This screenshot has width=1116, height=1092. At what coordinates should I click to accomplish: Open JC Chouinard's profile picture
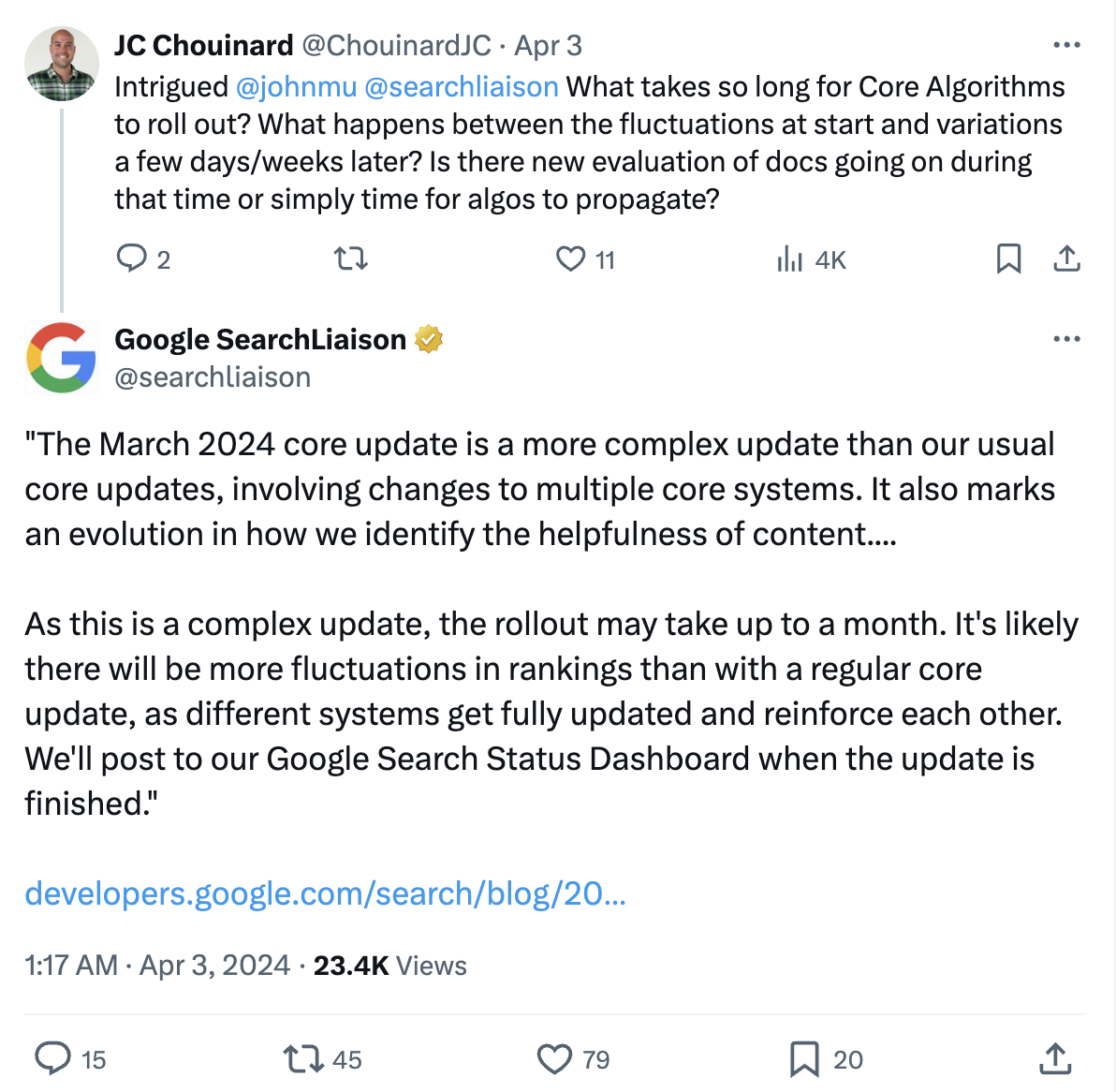61,64
